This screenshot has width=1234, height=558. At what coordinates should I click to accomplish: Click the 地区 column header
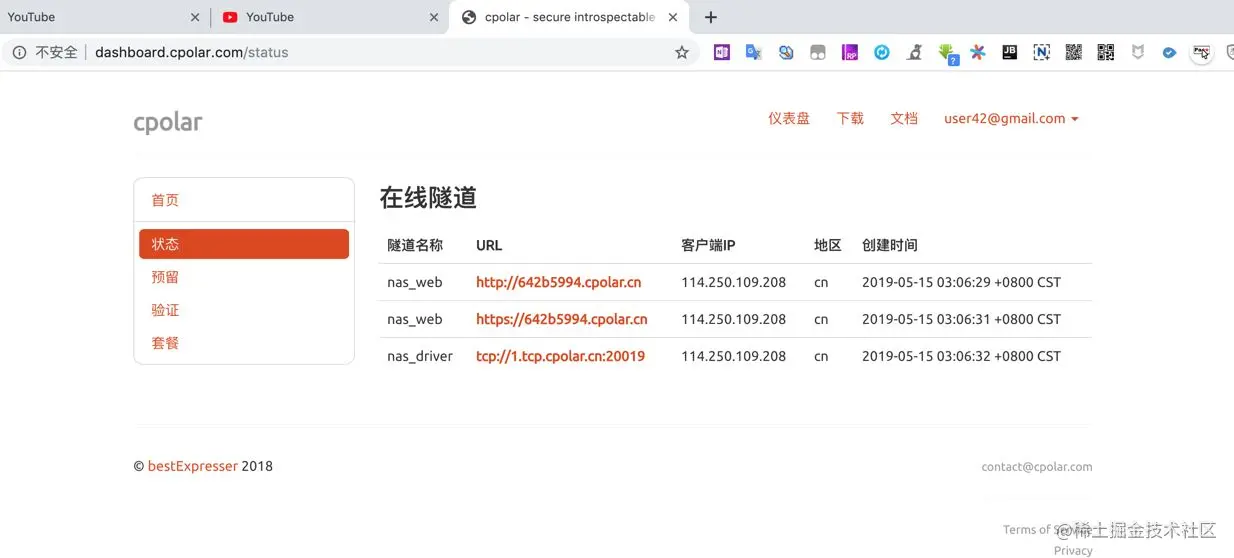[x=828, y=245]
